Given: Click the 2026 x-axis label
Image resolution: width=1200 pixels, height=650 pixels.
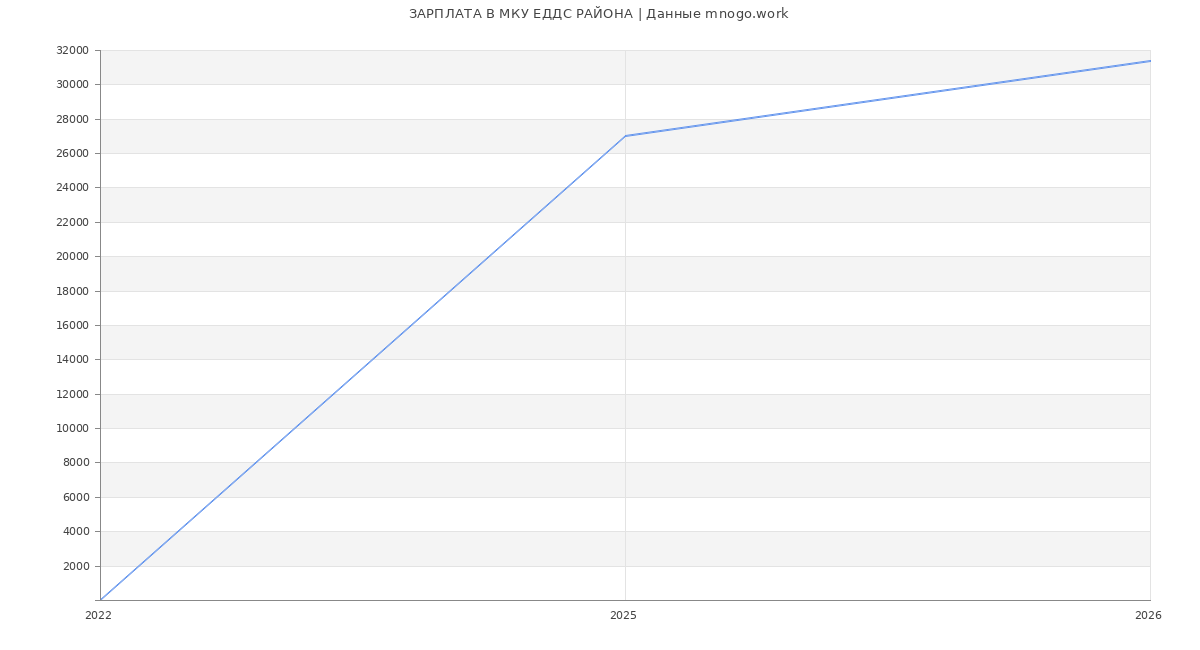Looking at the screenshot, I should [1147, 616].
